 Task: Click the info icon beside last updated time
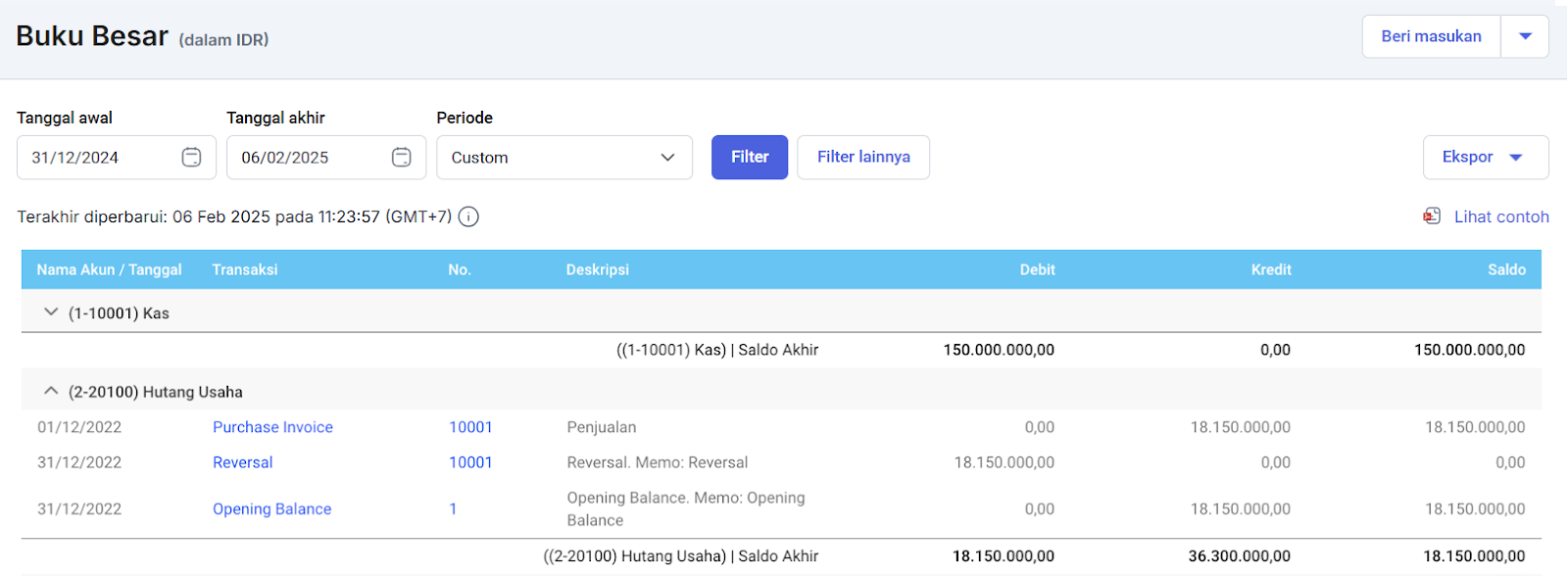[x=468, y=216]
